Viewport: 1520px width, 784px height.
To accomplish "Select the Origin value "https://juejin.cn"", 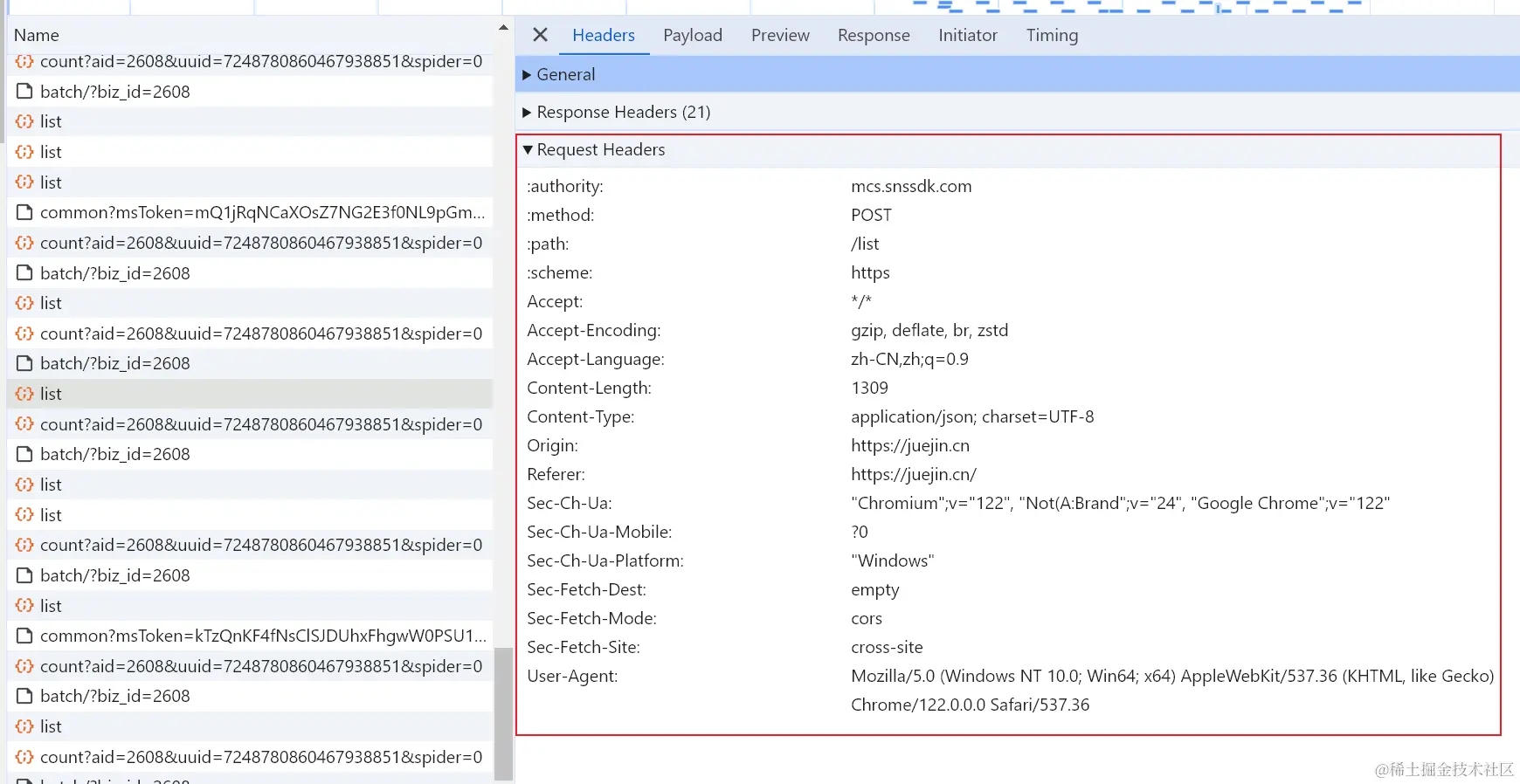I will (910, 445).
